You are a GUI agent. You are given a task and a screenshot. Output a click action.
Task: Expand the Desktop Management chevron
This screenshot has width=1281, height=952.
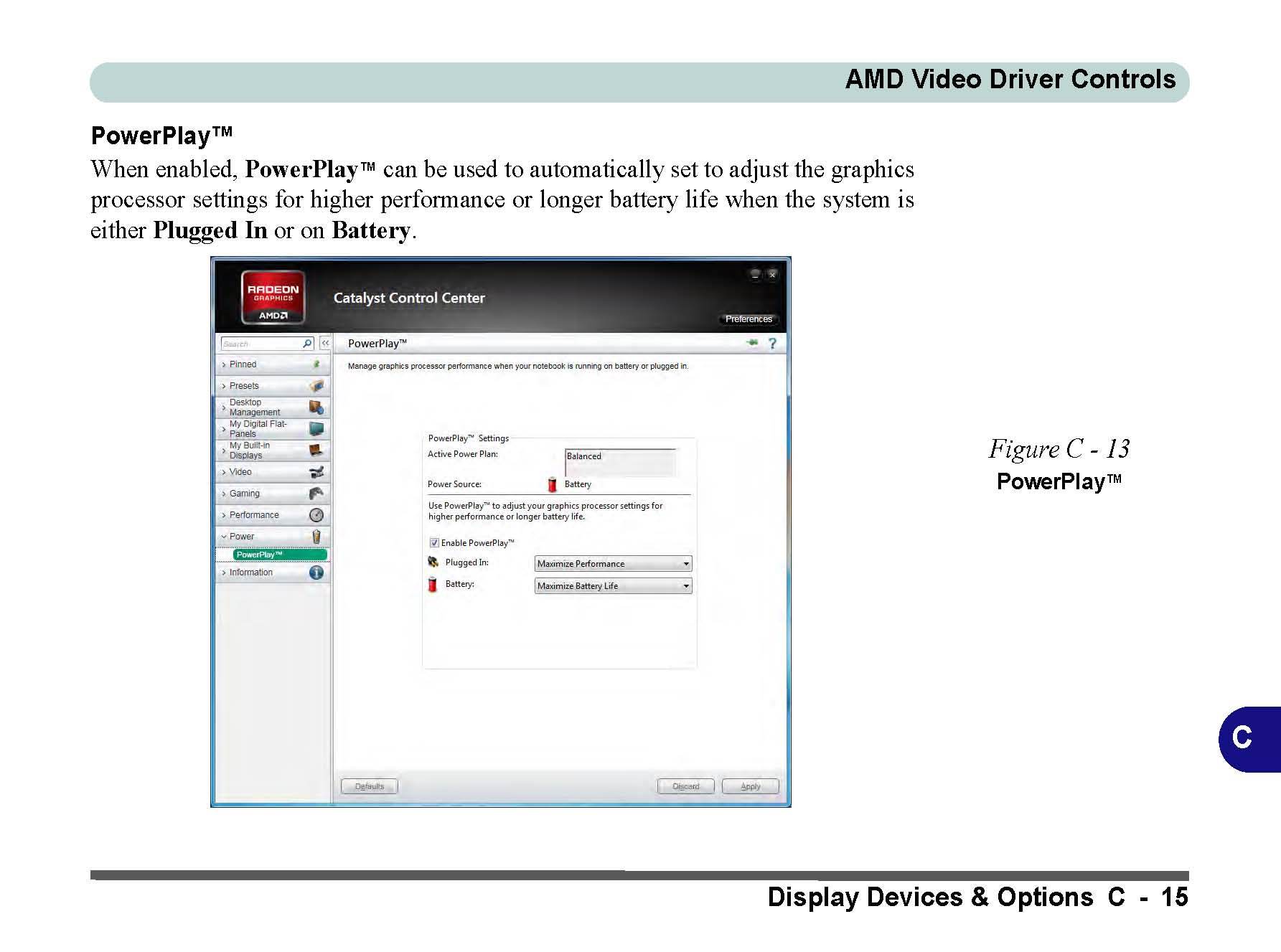[224, 407]
